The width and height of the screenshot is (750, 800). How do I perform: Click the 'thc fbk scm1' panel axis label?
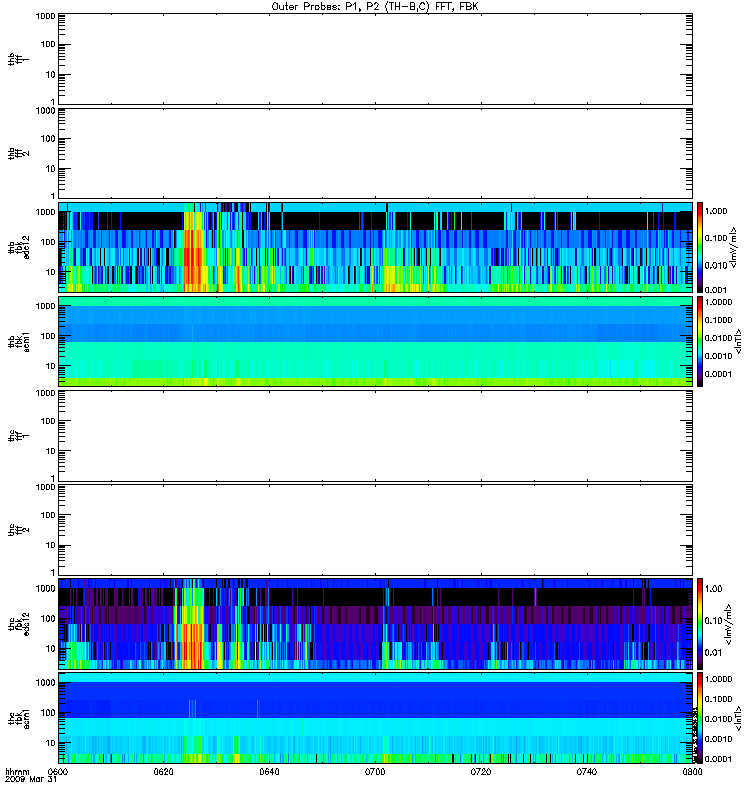pyautogui.click(x=19, y=718)
